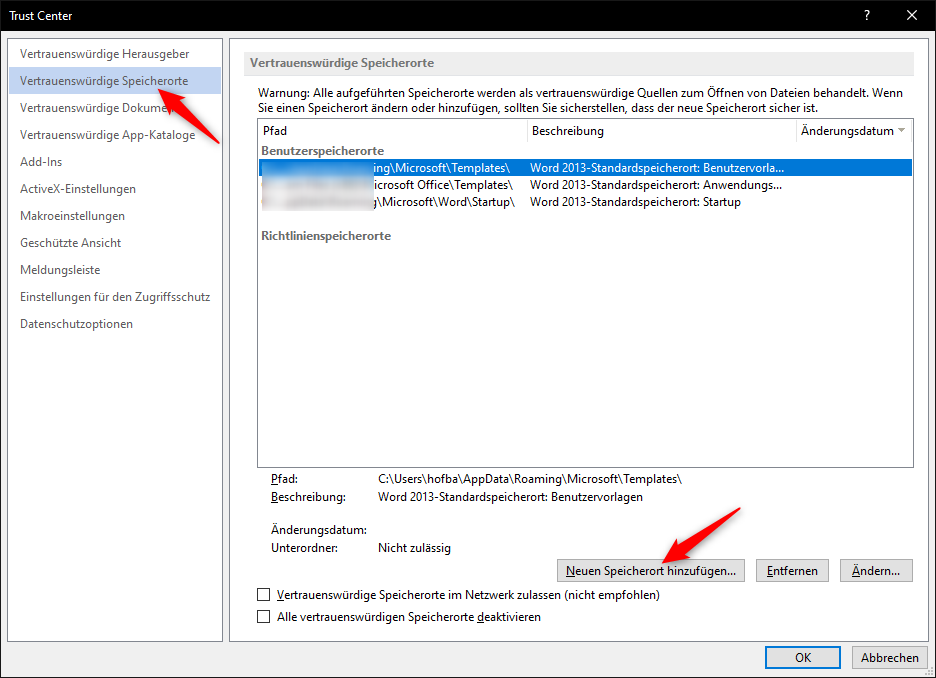The image size is (936, 678).
Task: Enable trusted locations on network checkbox
Action: pos(264,595)
